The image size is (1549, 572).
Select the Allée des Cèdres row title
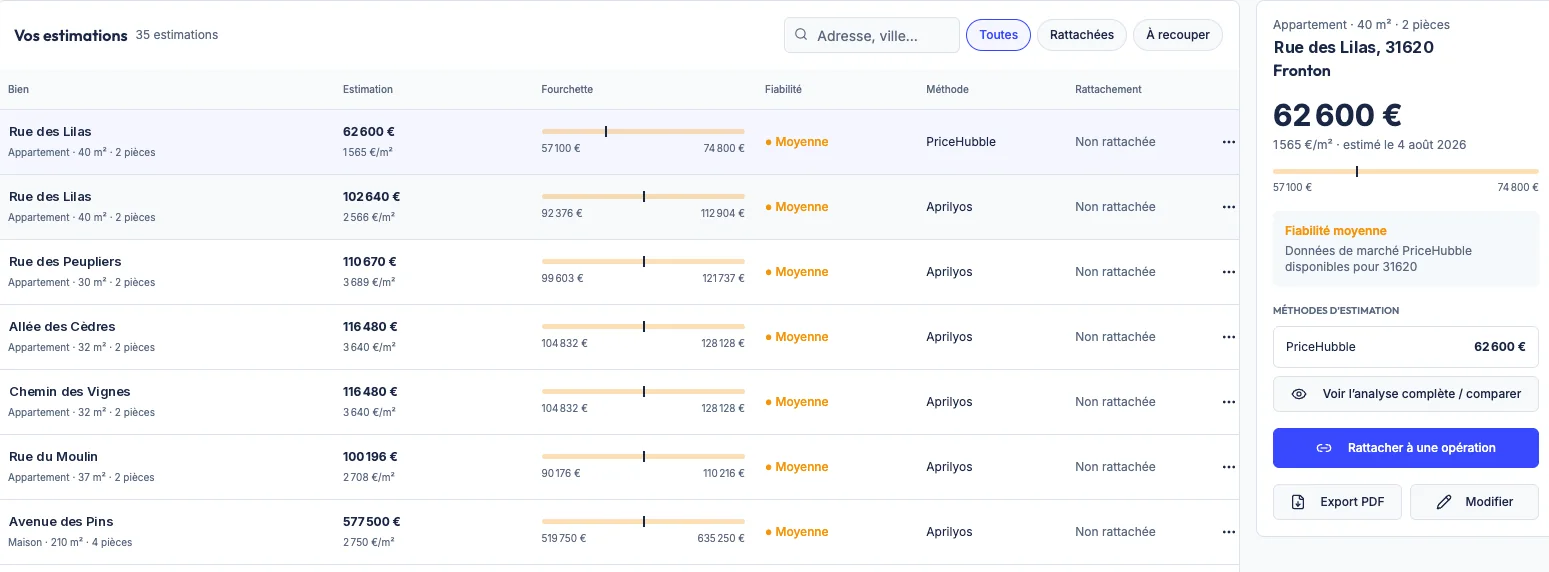point(62,327)
